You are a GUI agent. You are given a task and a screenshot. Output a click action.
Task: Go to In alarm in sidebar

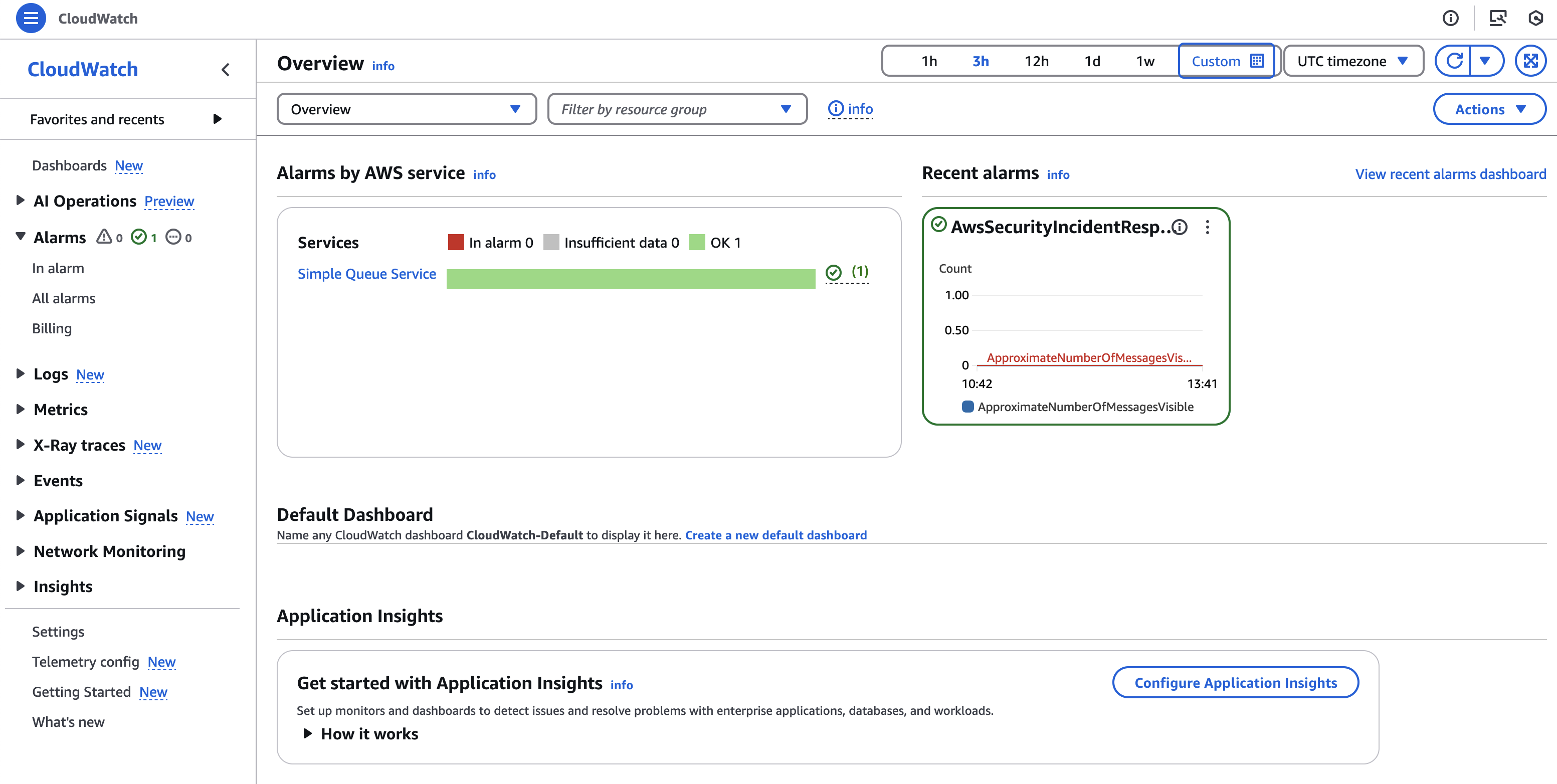[58, 268]
